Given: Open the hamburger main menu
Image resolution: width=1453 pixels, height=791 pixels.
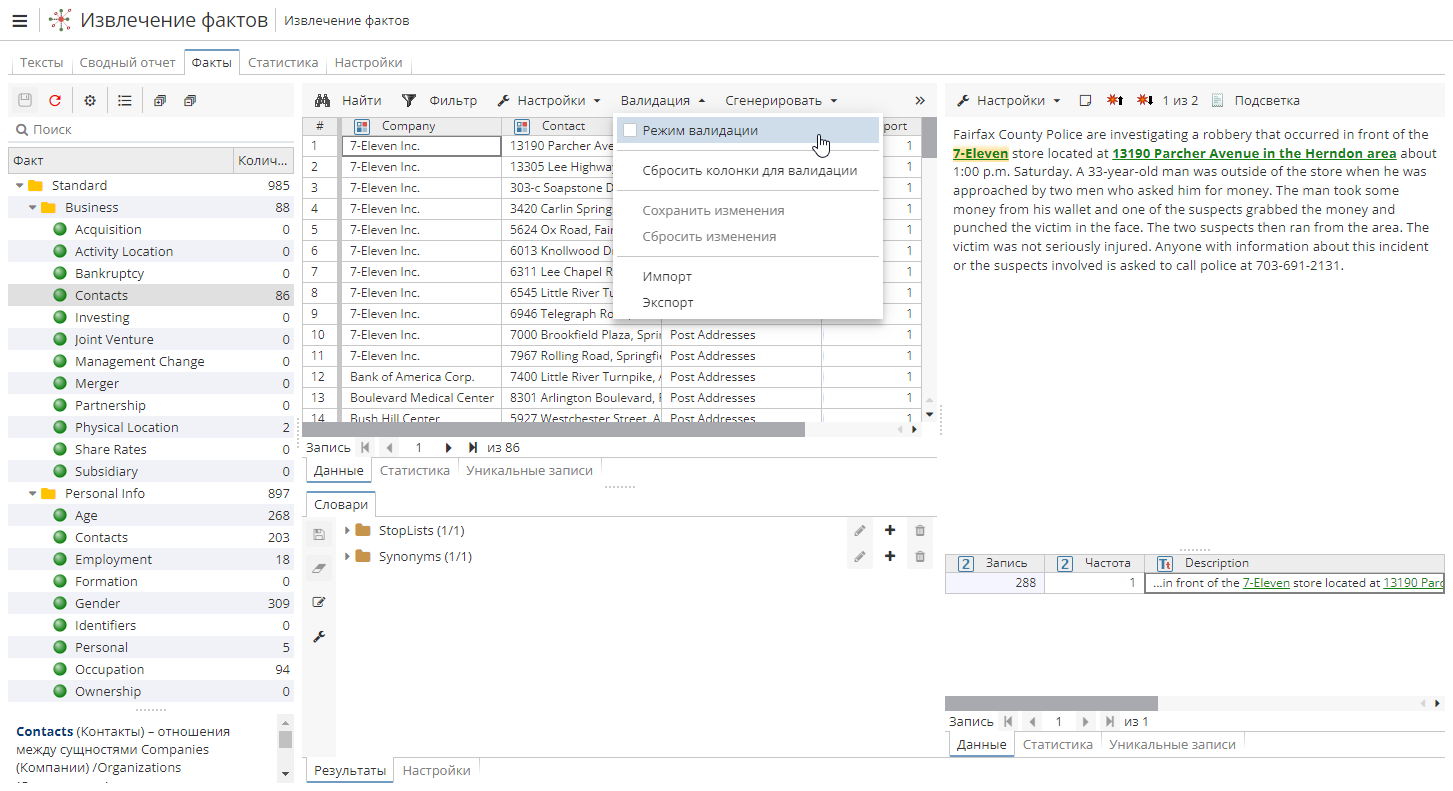Looking at the screenshot, I should click(19, 20).
